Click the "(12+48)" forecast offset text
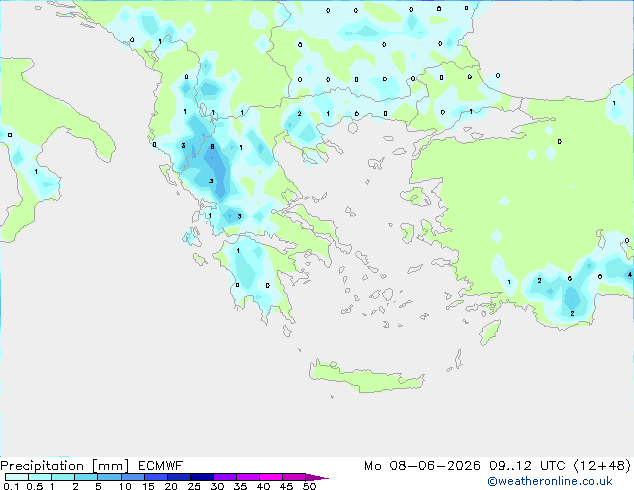634x490 pixels. pos(602,466)
